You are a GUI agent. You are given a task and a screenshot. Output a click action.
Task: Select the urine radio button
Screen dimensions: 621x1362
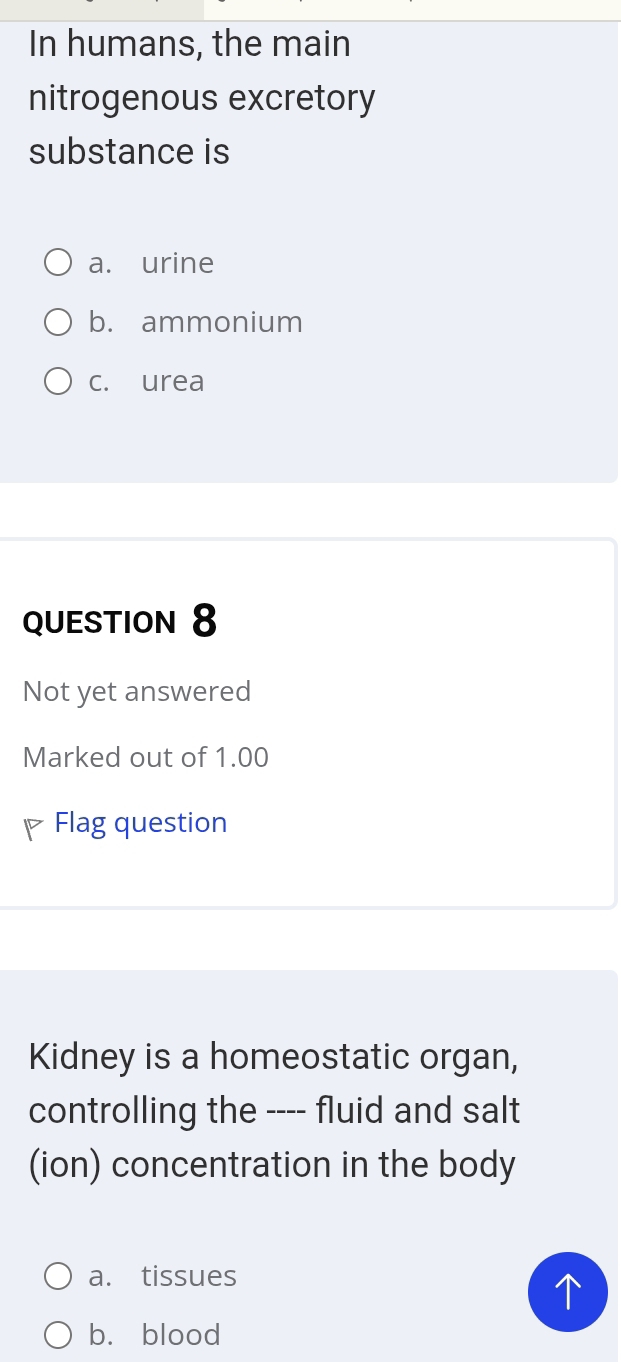(58, 263)
